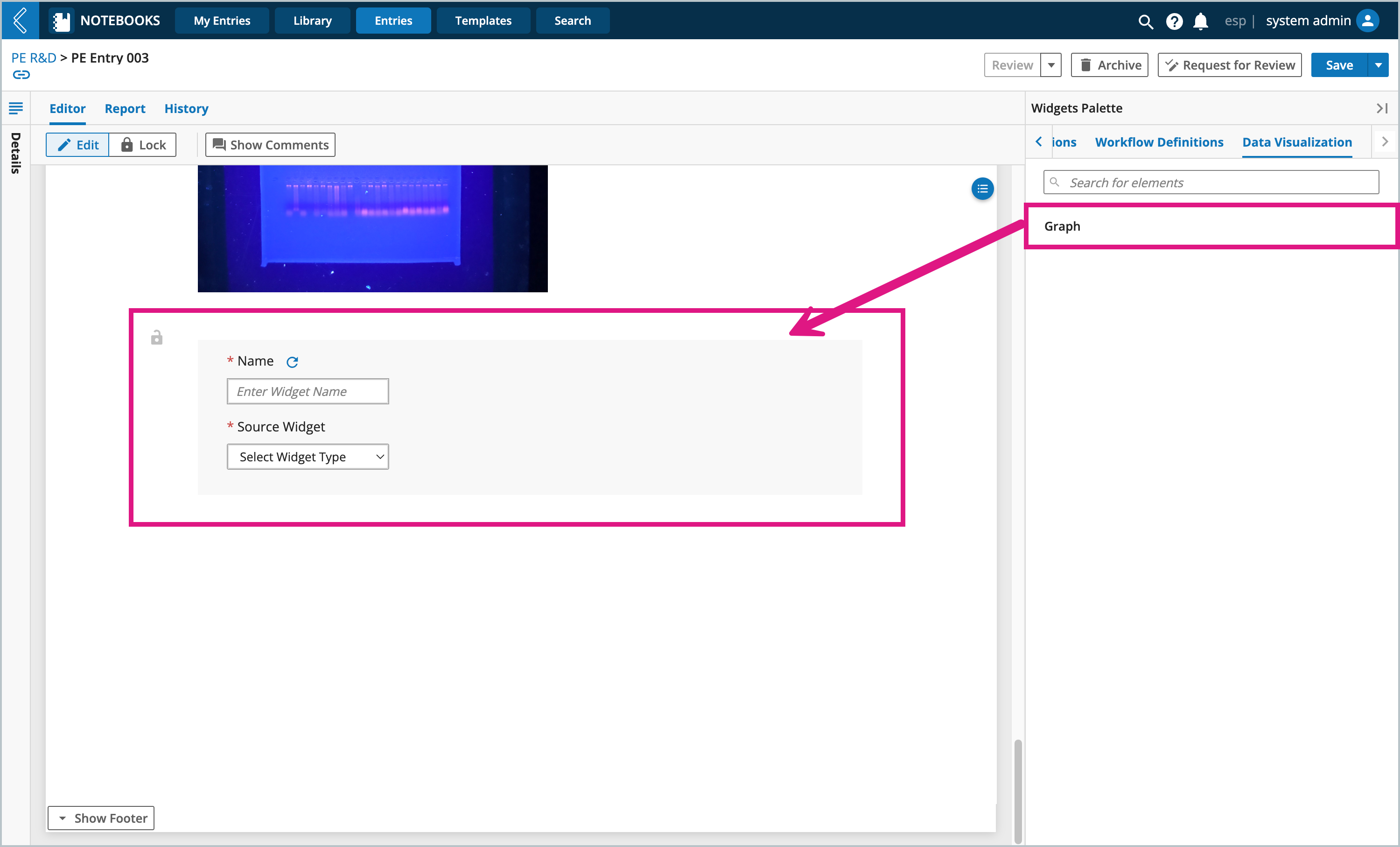Screen dimensions: 1400x847
Task: Click the refresh icon next to Name
Action: pos(292,361)
